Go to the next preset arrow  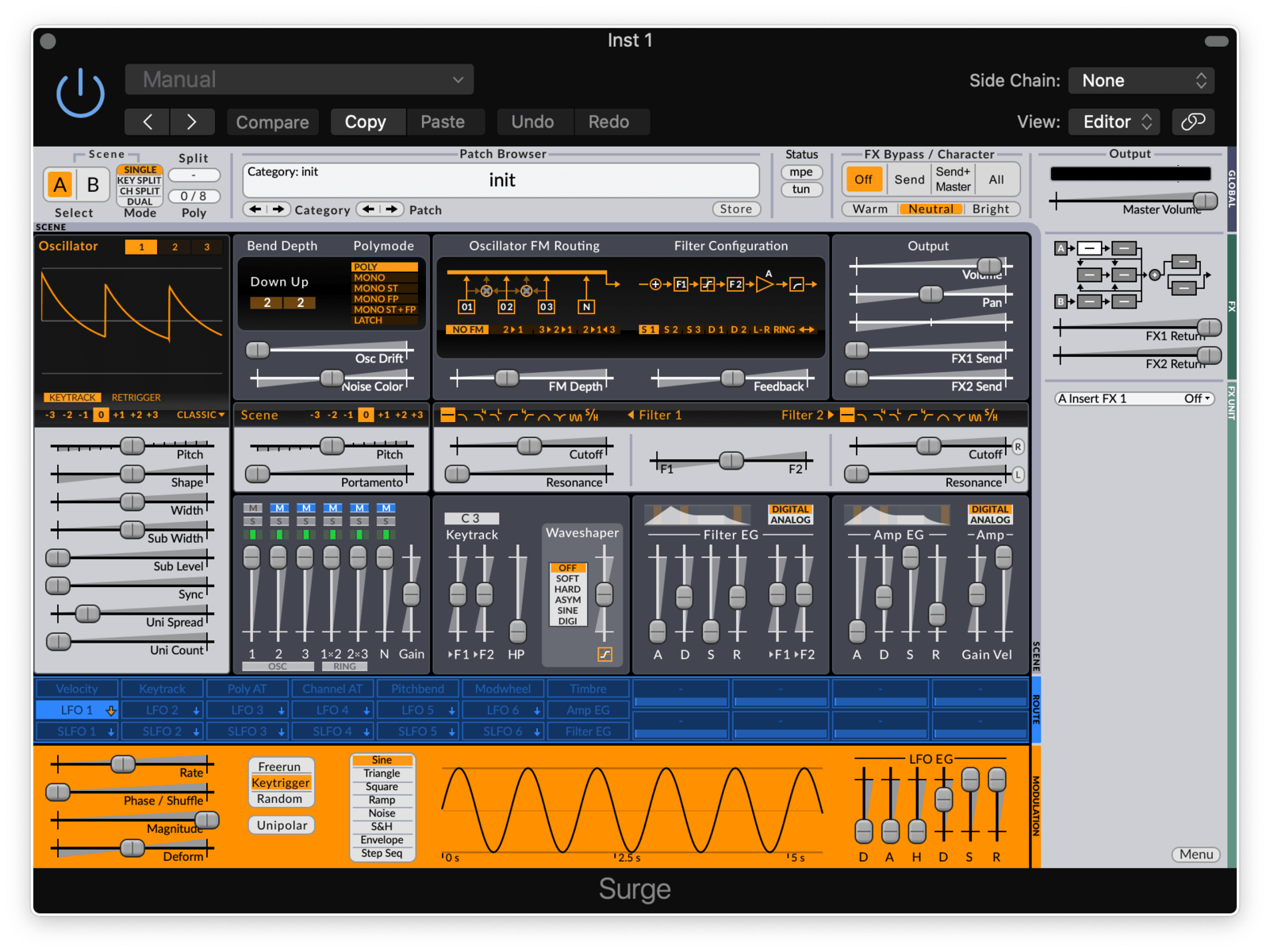pyautogui.click(x=192, y=121)
